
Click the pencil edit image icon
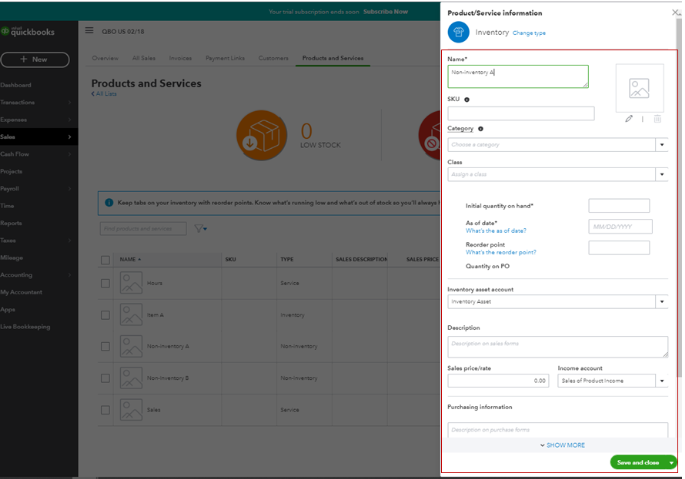click(x=629, y=118)
